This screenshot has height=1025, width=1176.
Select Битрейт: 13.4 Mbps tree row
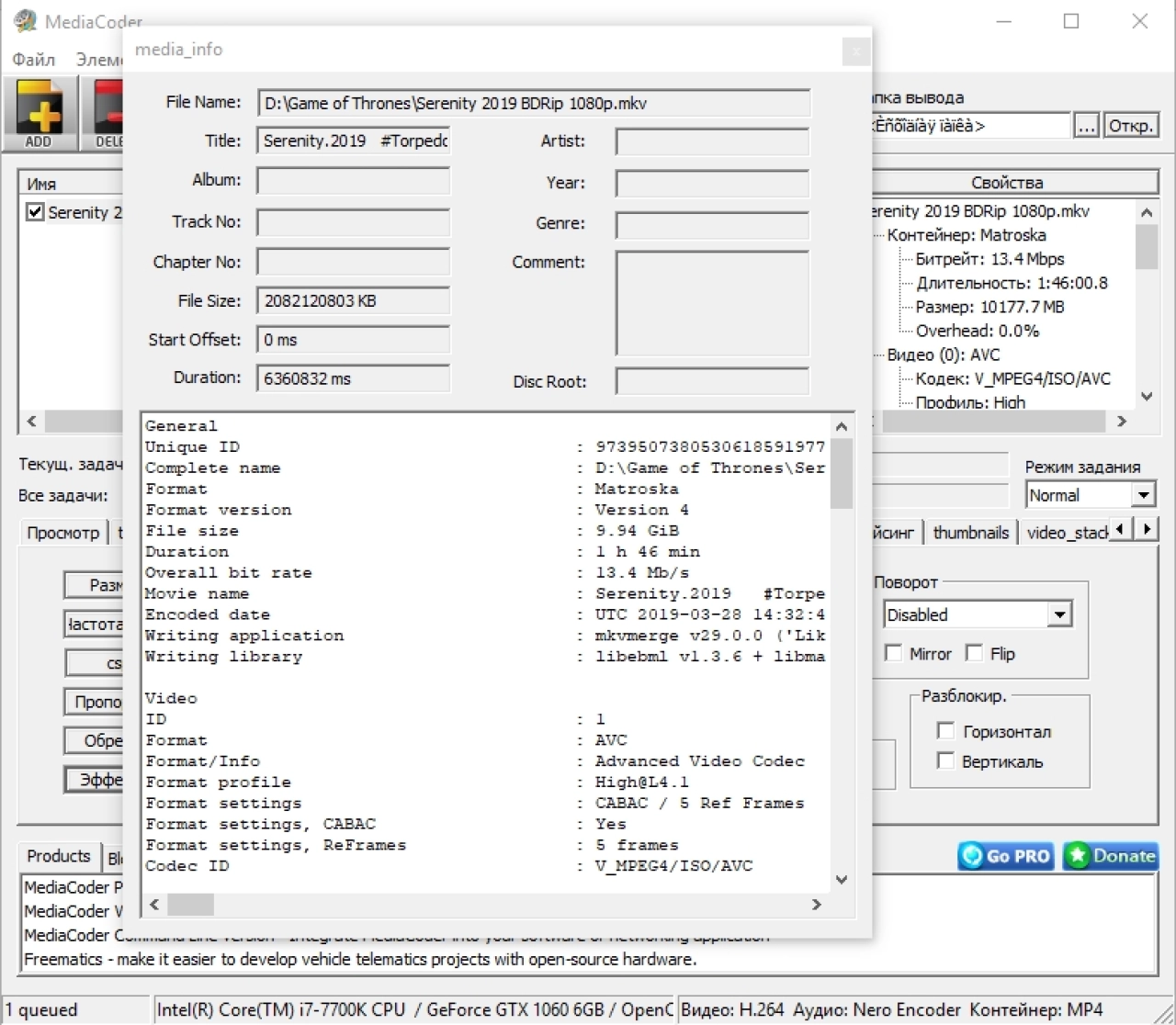pyautogui.click(x=989, y=259)
